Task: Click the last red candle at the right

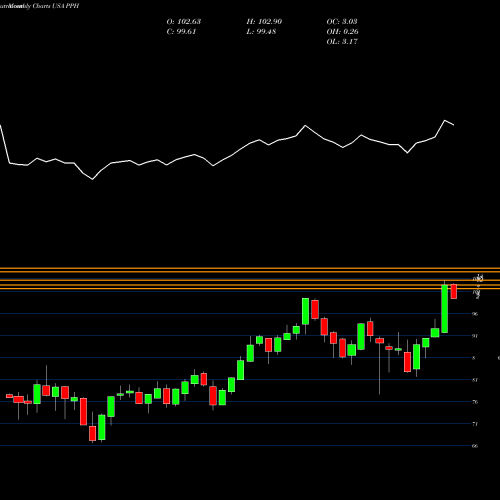Action: pyautogui.click(x=454, y=292)
